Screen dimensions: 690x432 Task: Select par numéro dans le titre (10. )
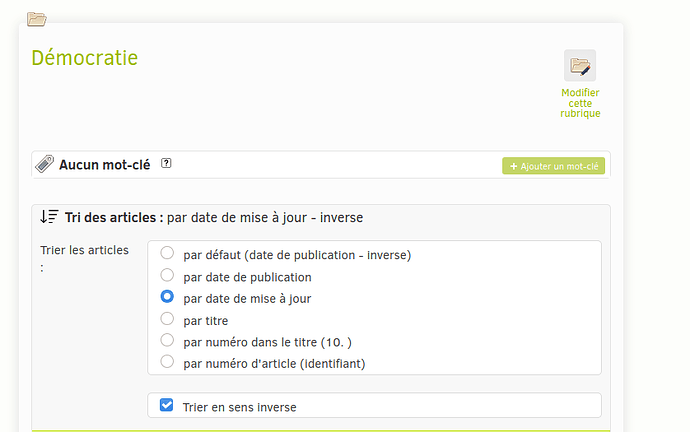point(167,340)
